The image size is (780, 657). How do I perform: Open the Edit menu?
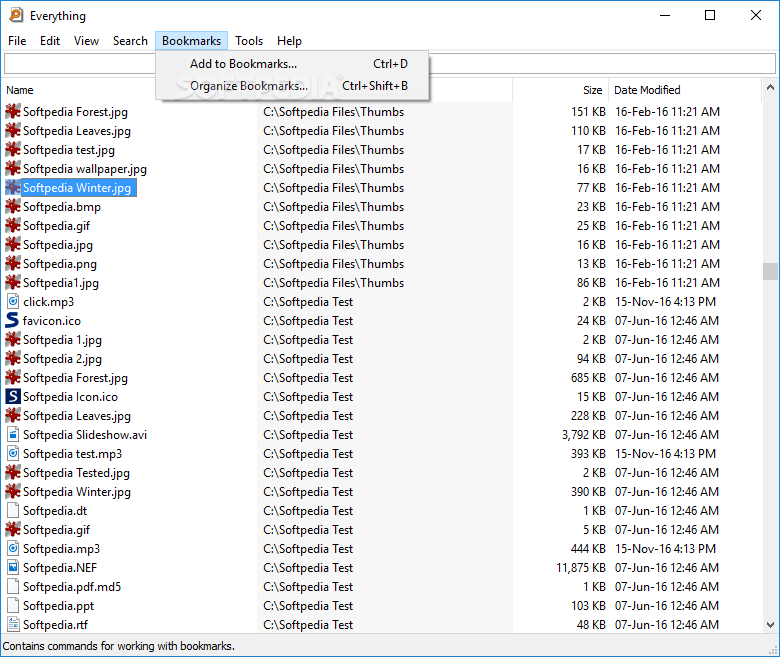tap(50, 41)
